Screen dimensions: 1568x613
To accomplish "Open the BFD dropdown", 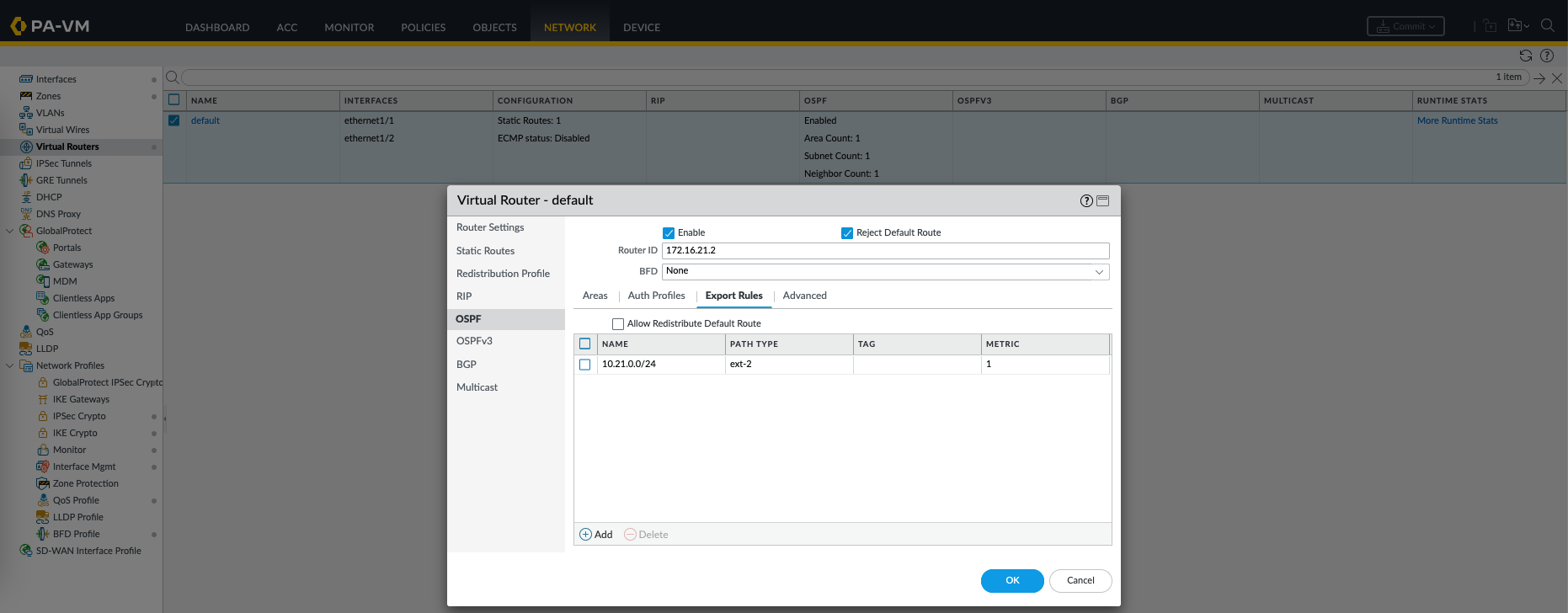I will coord(885,271).
